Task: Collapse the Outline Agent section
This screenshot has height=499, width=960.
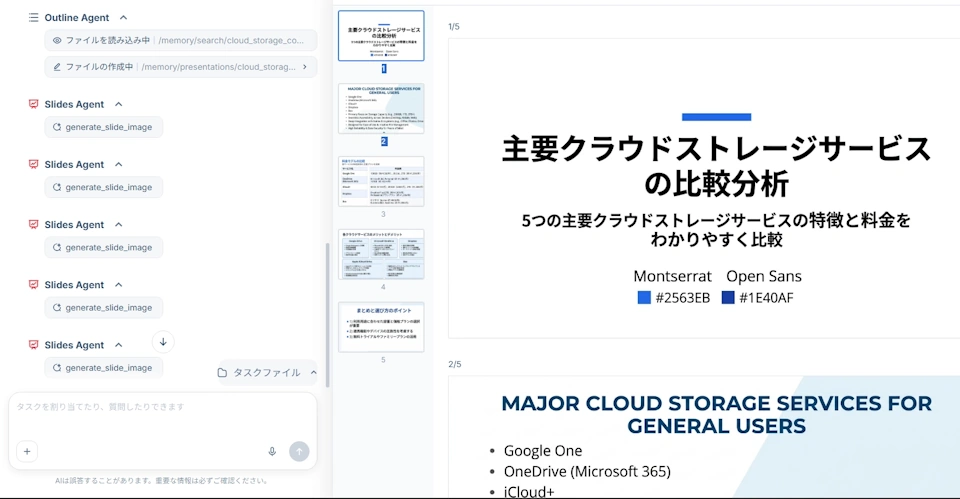Action: [123, 18]
